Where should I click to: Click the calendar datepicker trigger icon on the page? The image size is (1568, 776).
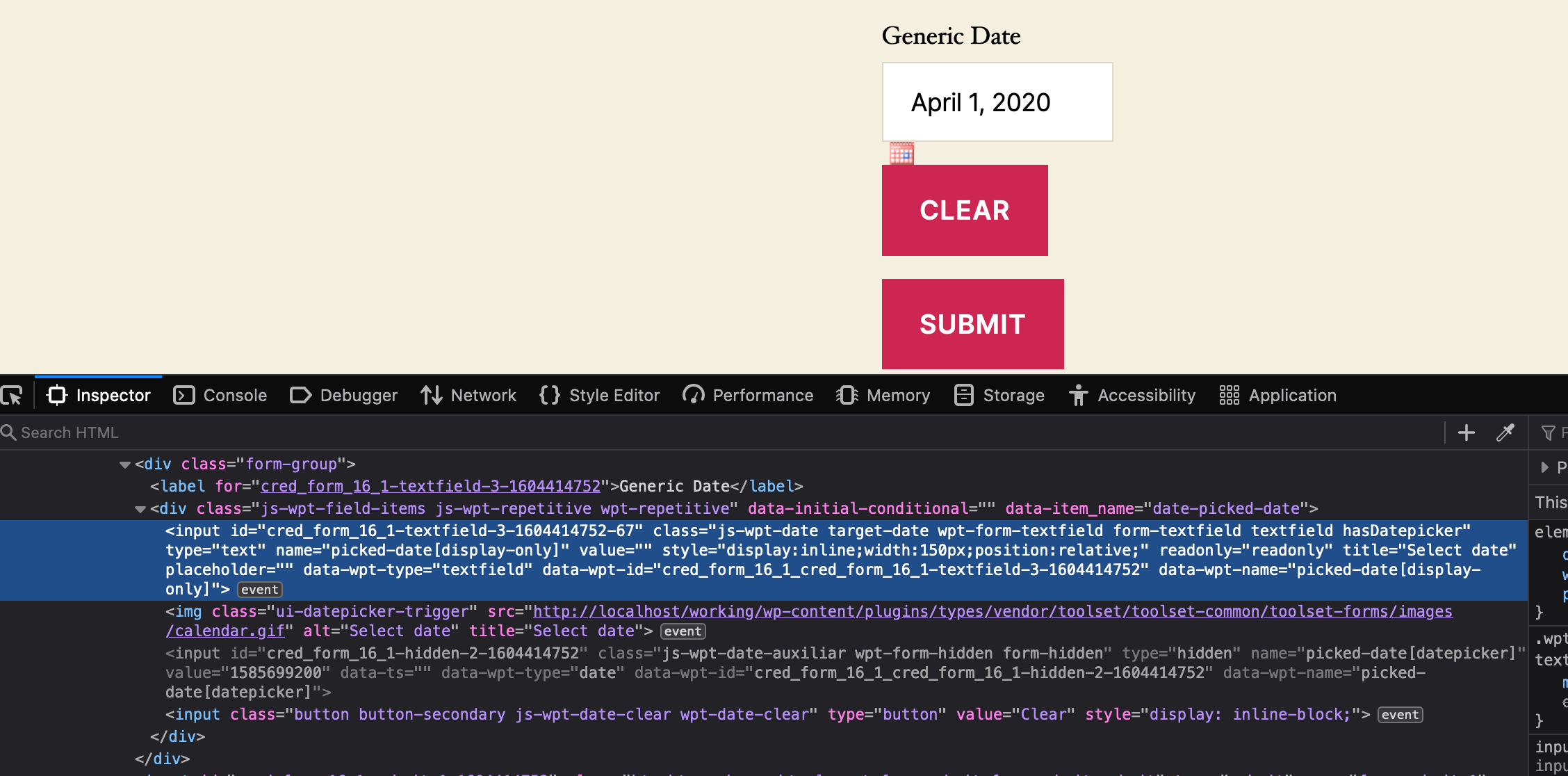click(x=901, y=152)
